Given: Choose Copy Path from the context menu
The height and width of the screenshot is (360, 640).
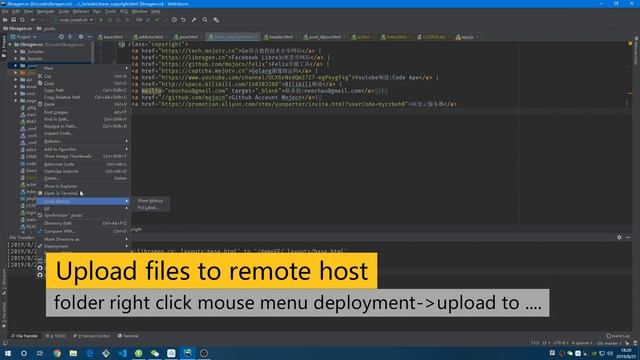Looking at the screenshot, I should coord(83,90).
